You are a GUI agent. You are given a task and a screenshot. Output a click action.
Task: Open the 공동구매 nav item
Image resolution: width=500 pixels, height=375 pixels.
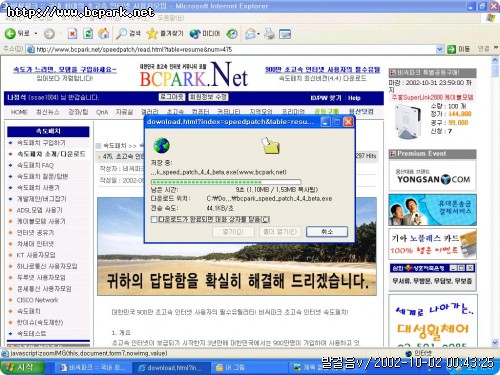pyautogui.click(x=327, y=112)
